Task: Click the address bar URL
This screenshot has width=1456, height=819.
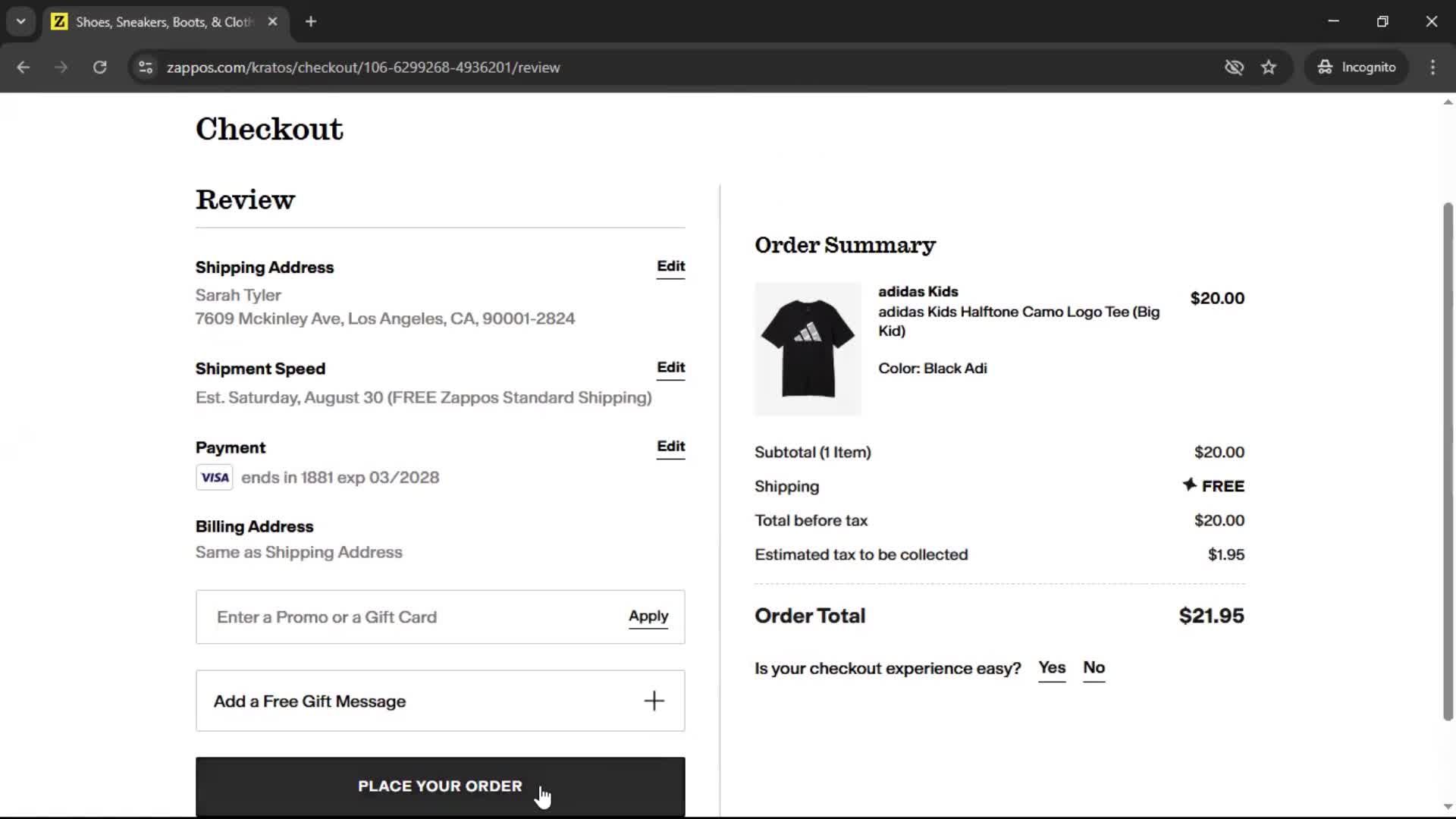Action: pyautogui.click(x=363, y=67)
